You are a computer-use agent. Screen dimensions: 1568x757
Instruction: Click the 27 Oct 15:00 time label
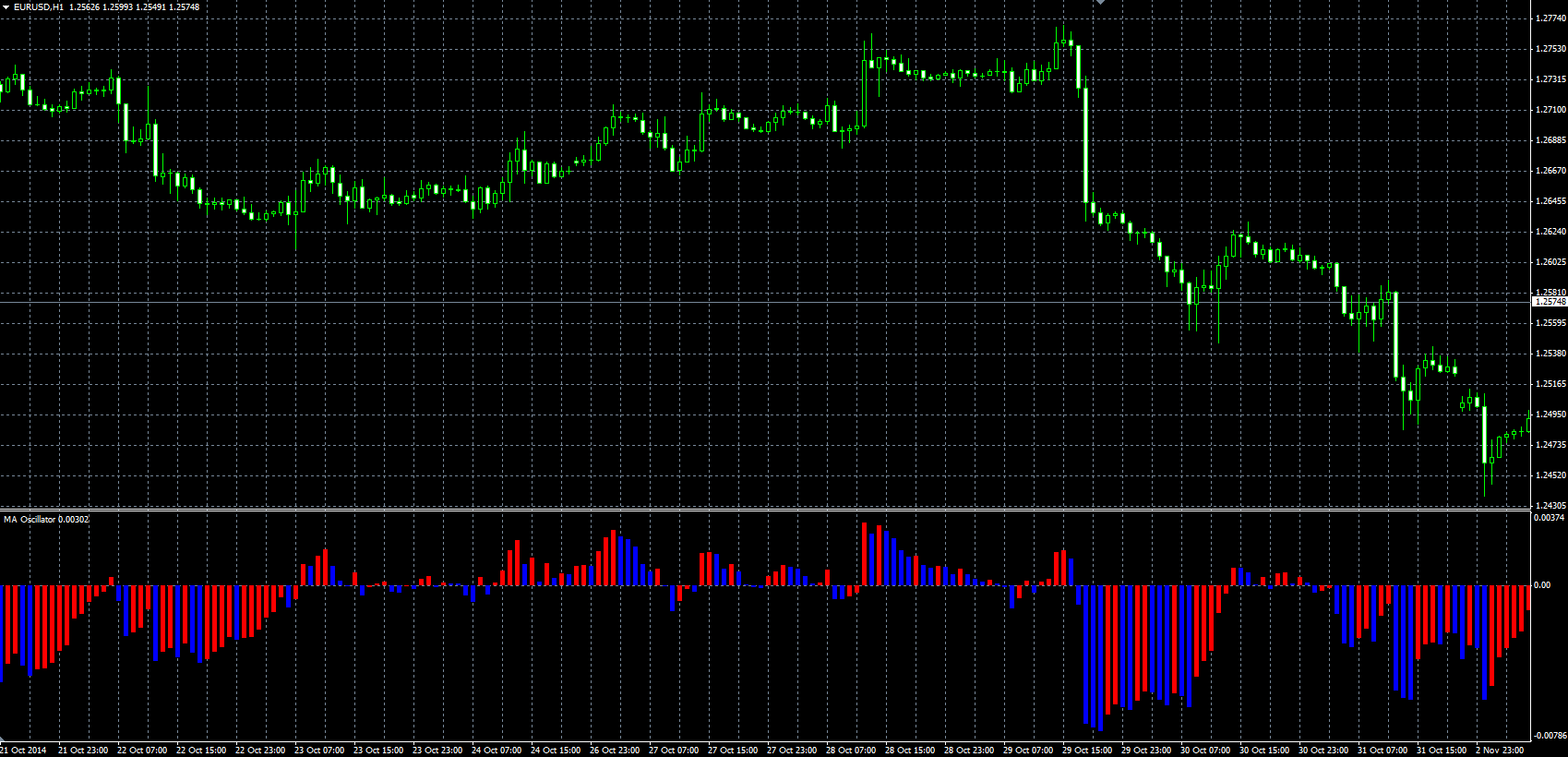click(733, 751)
